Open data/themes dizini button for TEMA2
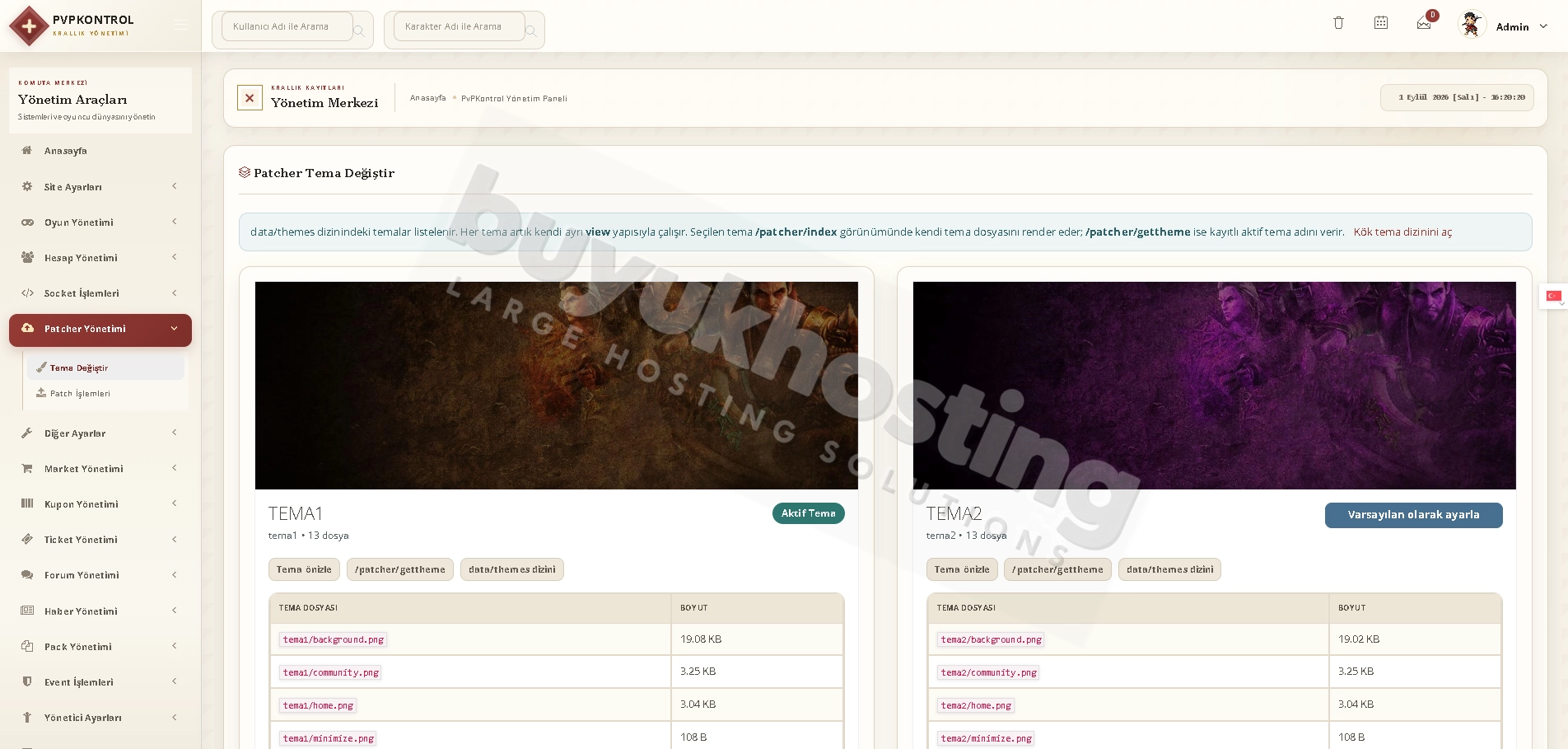 (1169, 569)
